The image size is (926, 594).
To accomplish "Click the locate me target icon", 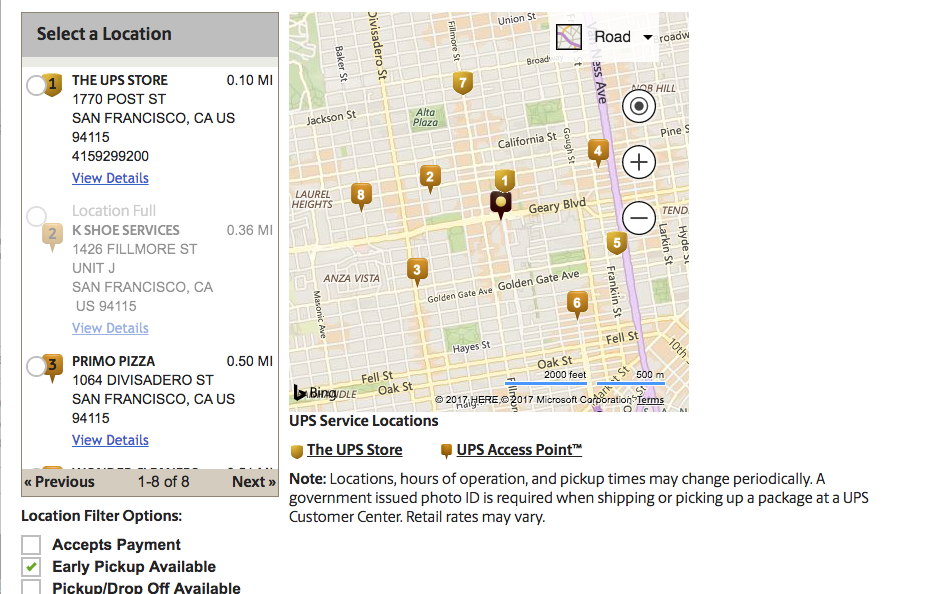I will 639,106.
